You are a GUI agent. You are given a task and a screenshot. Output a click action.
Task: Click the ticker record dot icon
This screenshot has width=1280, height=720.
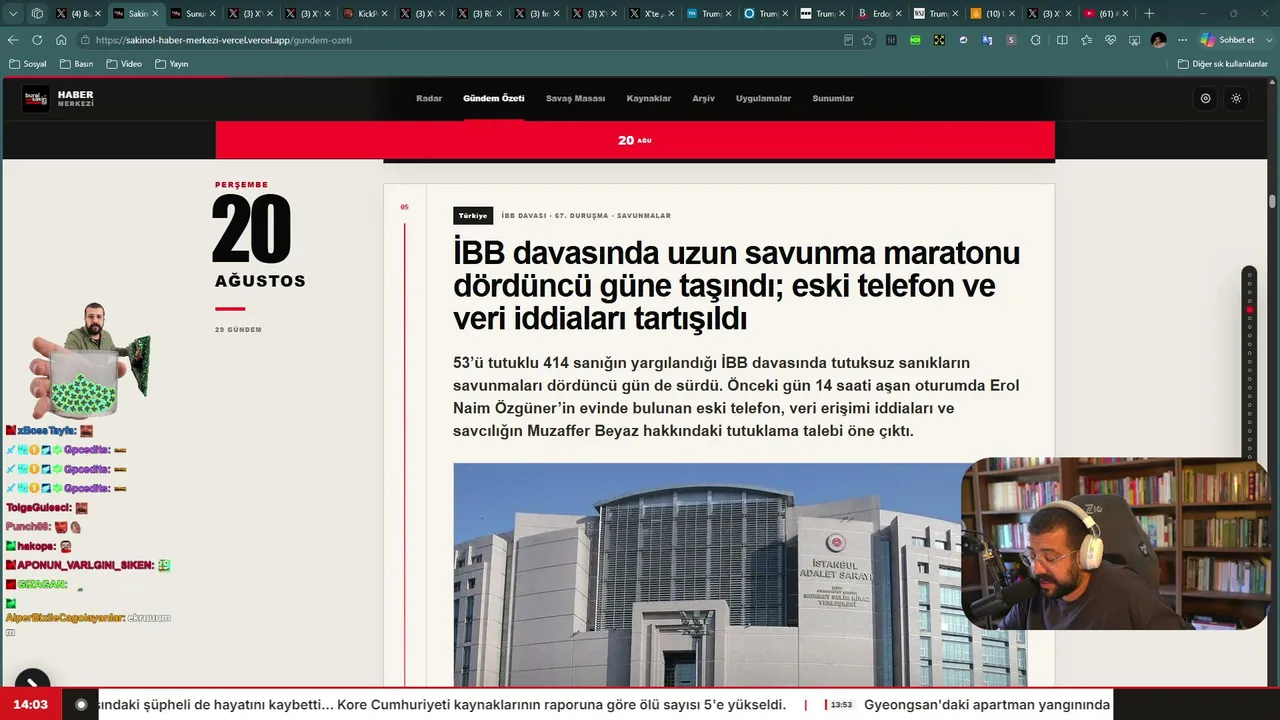[81, 705]
